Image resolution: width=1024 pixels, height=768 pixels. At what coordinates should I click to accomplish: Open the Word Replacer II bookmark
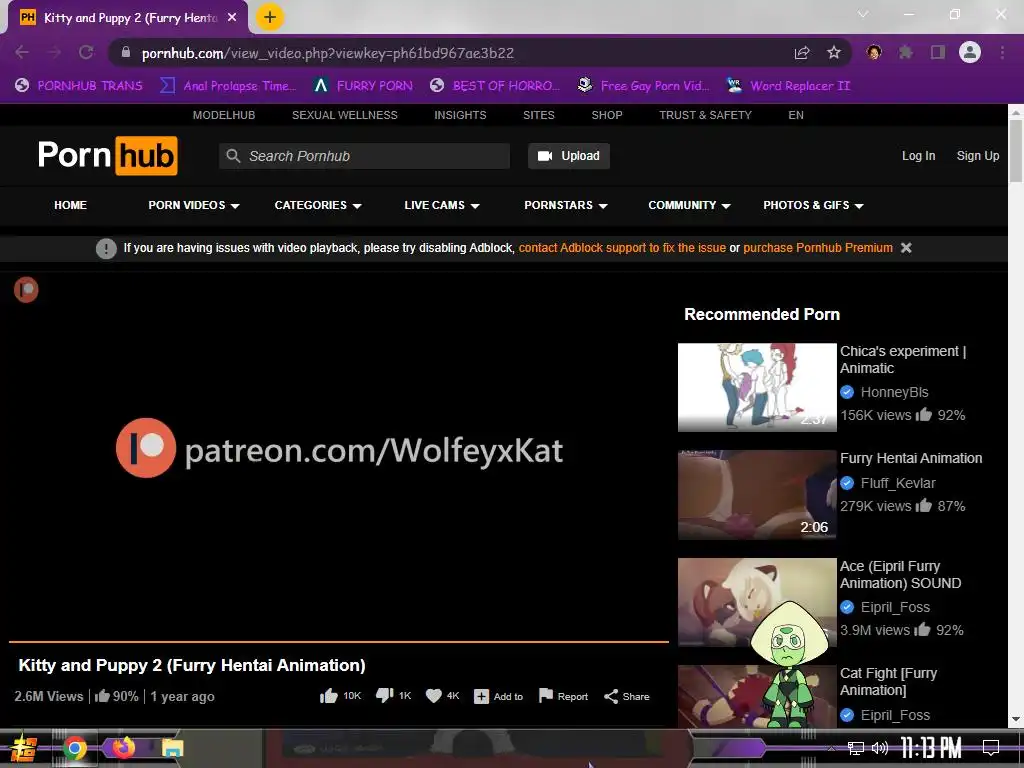point(788,86)
